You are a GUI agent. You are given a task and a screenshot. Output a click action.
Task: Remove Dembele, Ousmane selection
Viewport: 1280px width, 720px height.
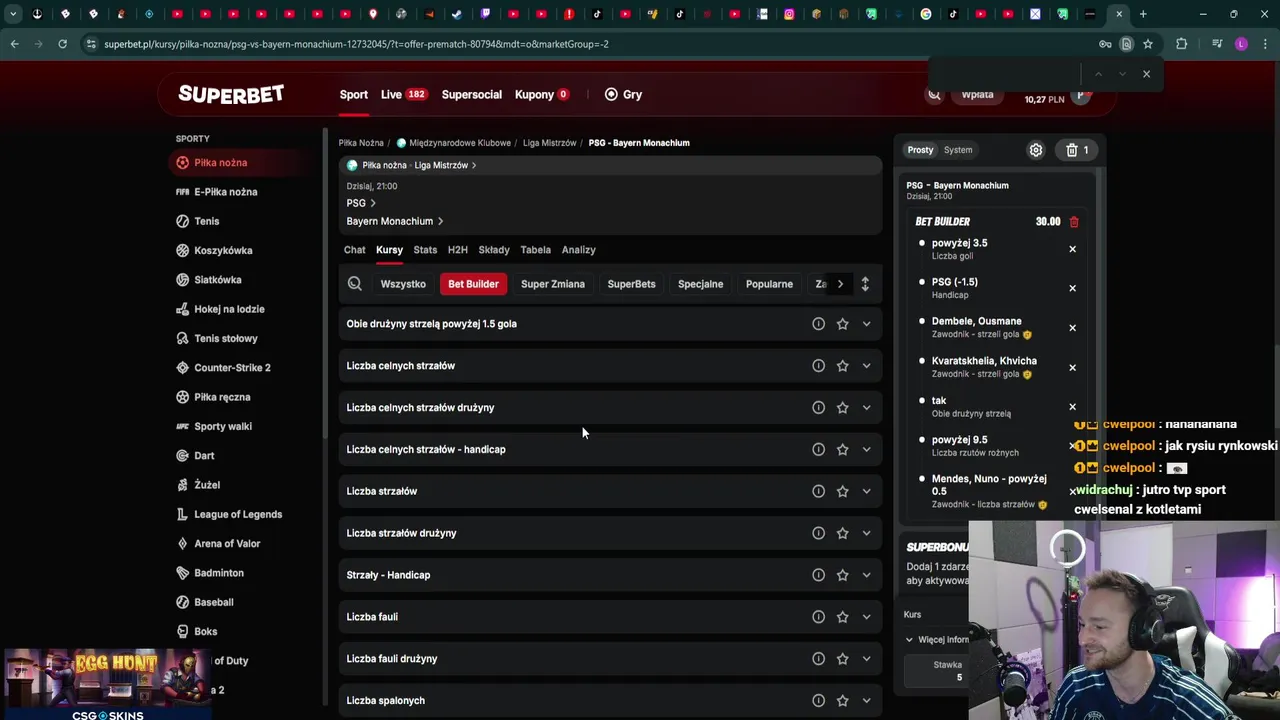pos(1072,328)
